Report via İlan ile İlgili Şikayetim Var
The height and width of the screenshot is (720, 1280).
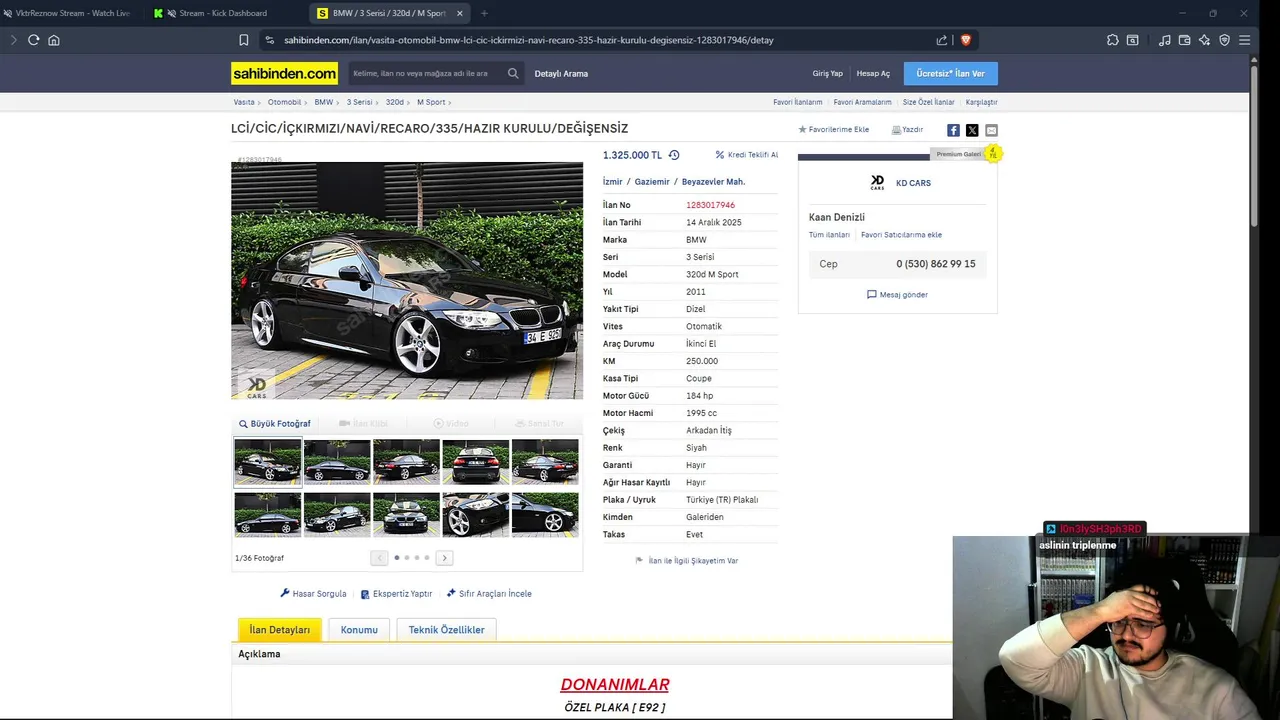(x=687, y=561)
